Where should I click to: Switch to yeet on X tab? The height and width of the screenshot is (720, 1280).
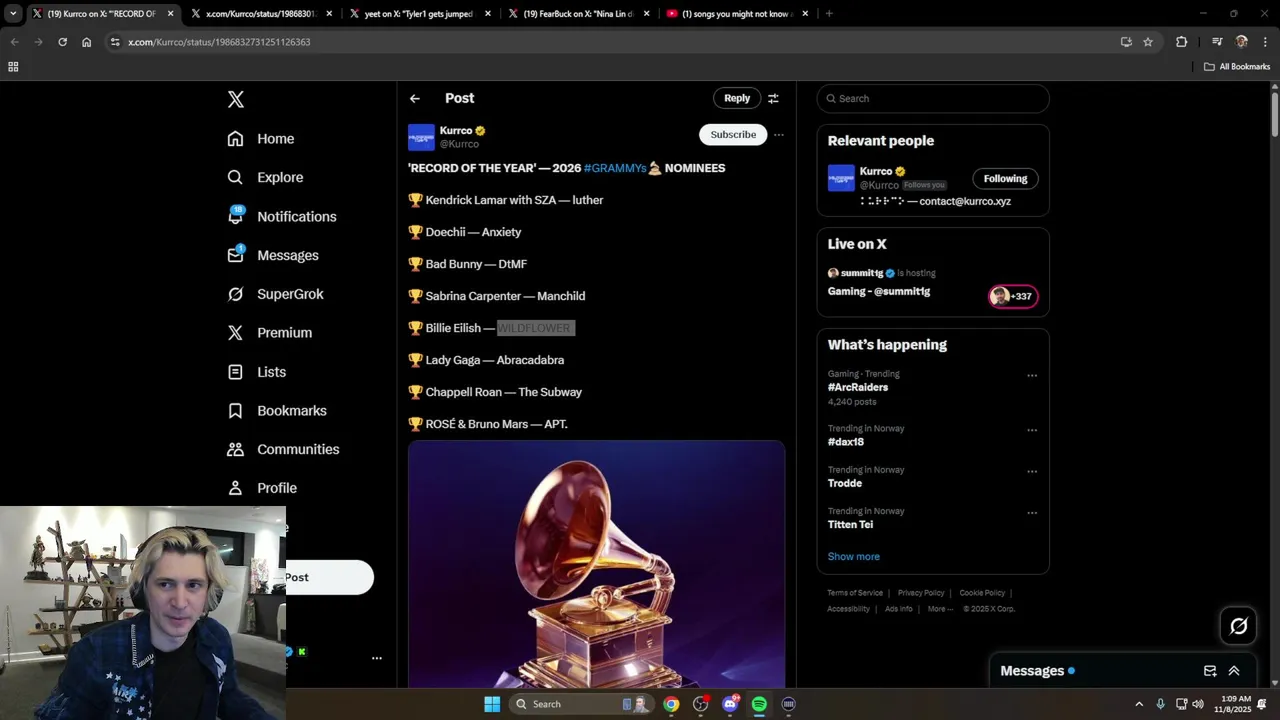[420, 14]
